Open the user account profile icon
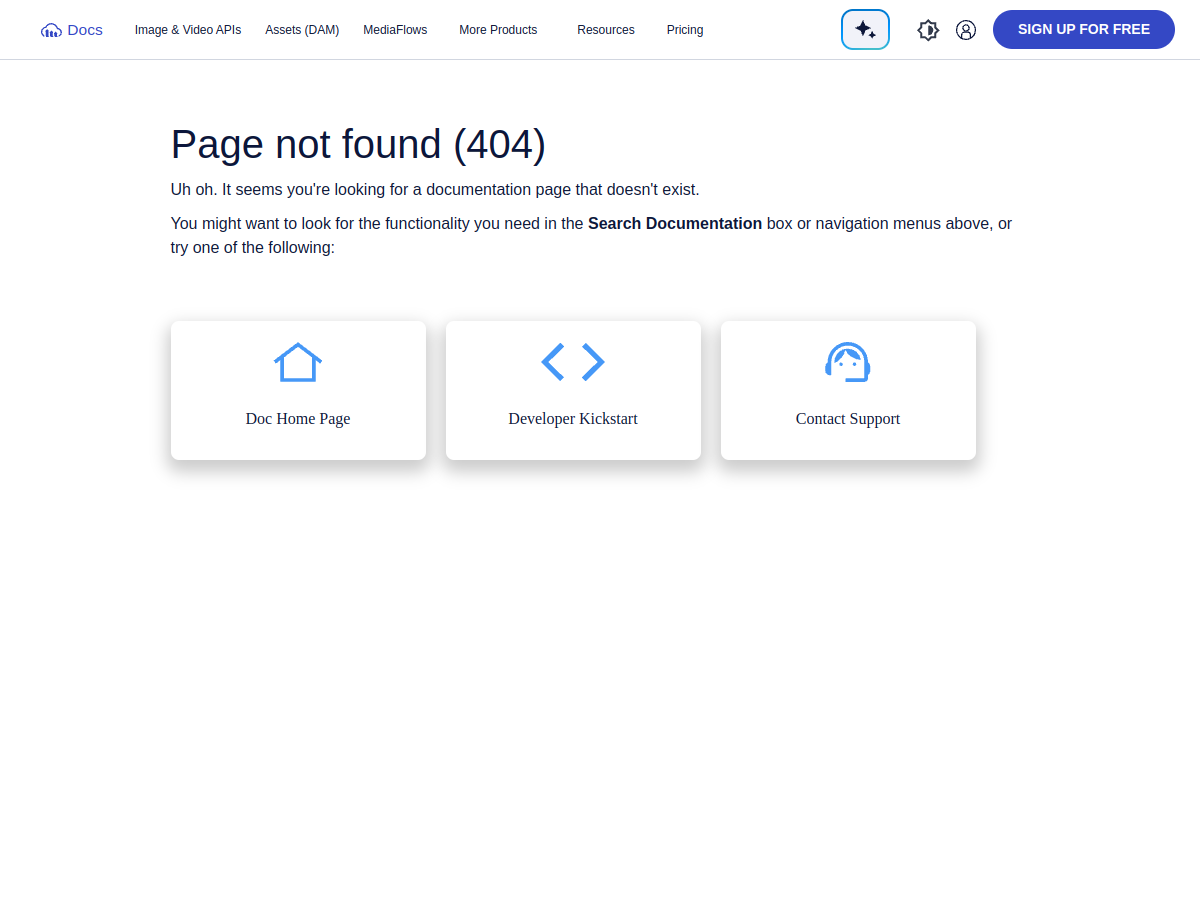This screenshot has height=900, width=1200. pyautogui.click(x=966, y=30)
